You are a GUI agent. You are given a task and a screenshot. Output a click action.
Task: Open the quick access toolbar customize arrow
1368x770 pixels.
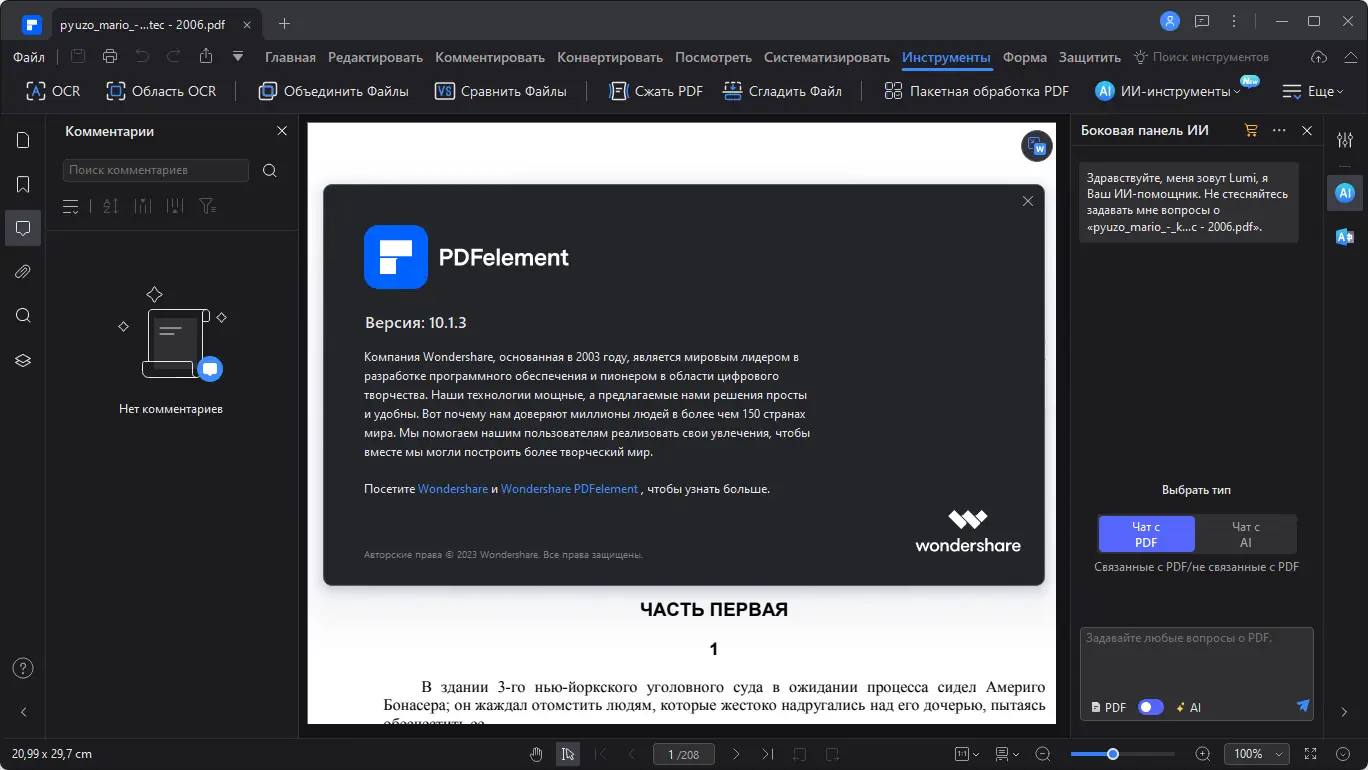(x=238, y=57)
